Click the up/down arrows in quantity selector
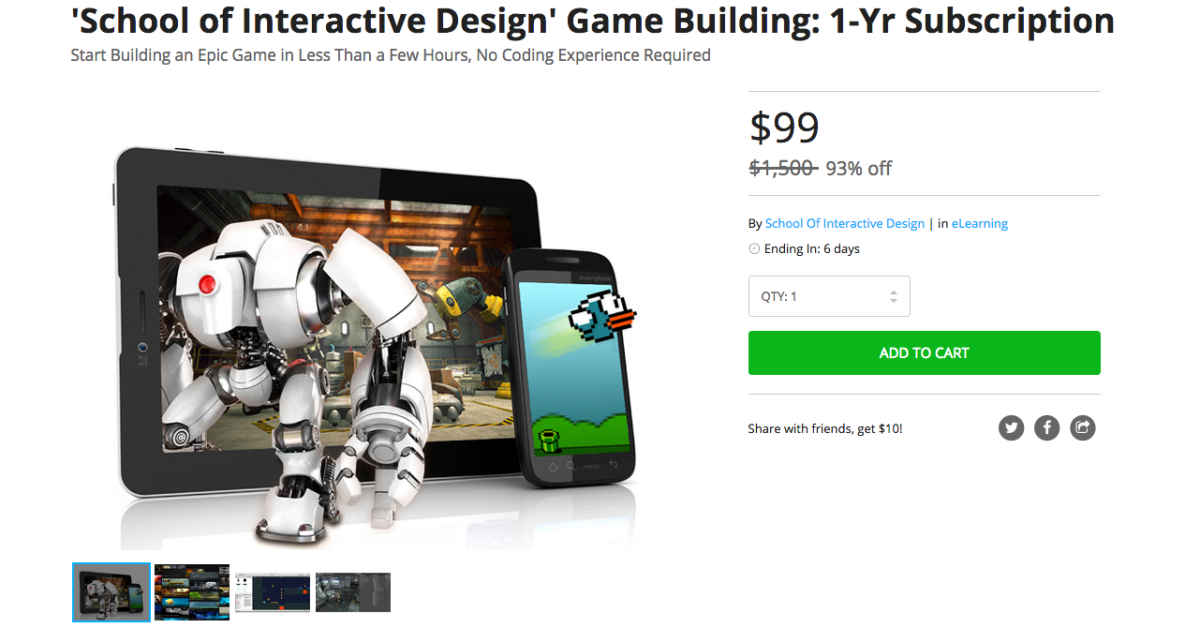Screen dimensions: 1200x628 [x=893, y=297]
